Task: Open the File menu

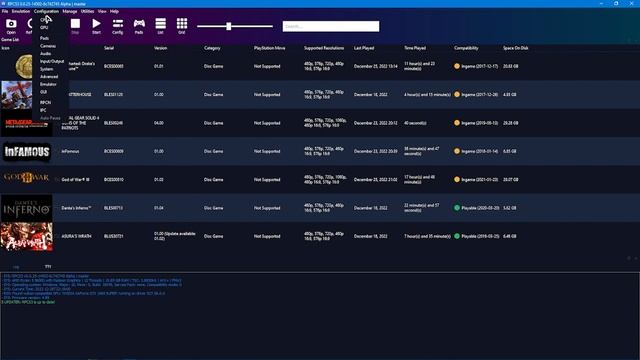Action: tap(5, 11)
